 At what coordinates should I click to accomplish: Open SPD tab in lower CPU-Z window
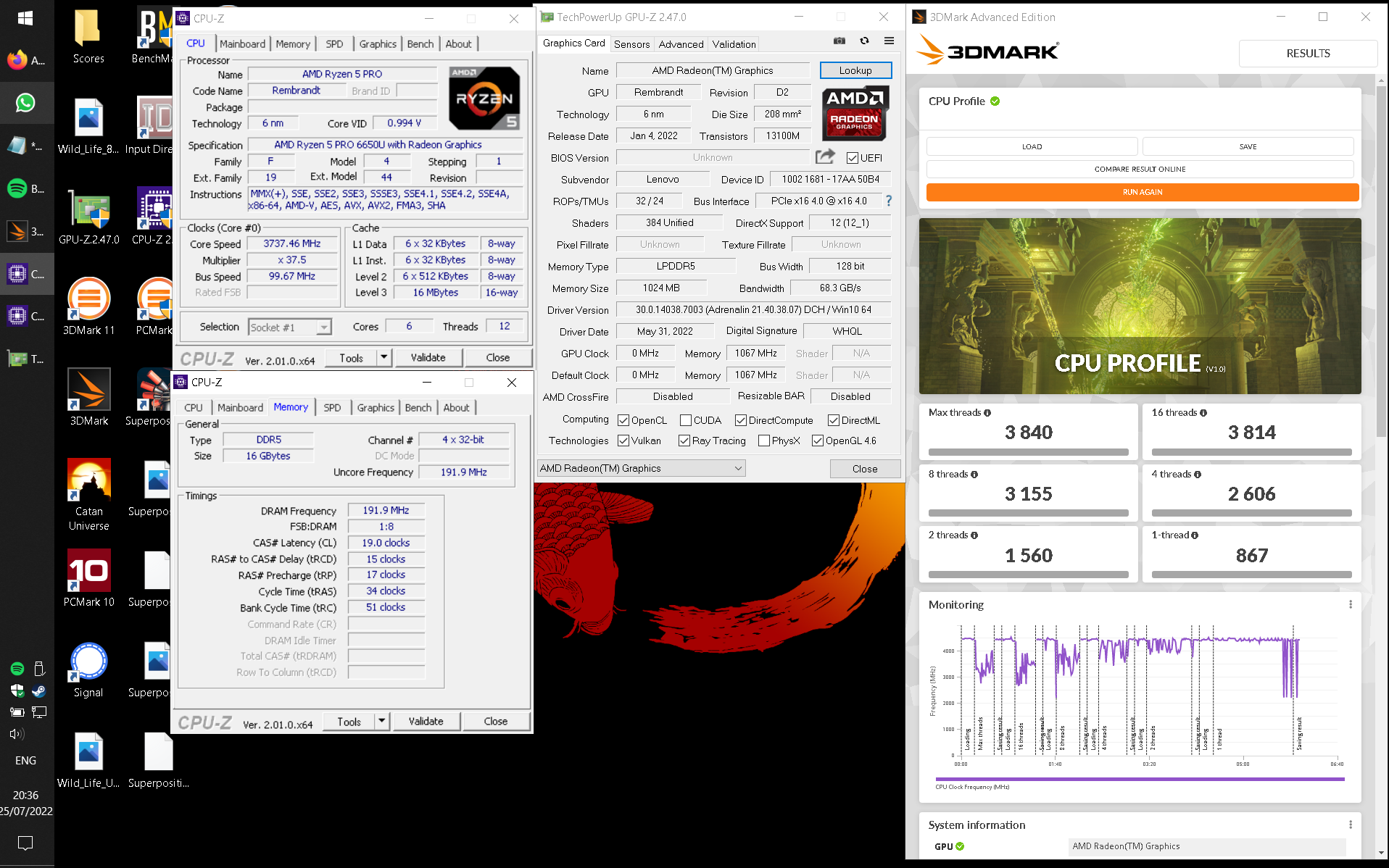coord(332,407)
